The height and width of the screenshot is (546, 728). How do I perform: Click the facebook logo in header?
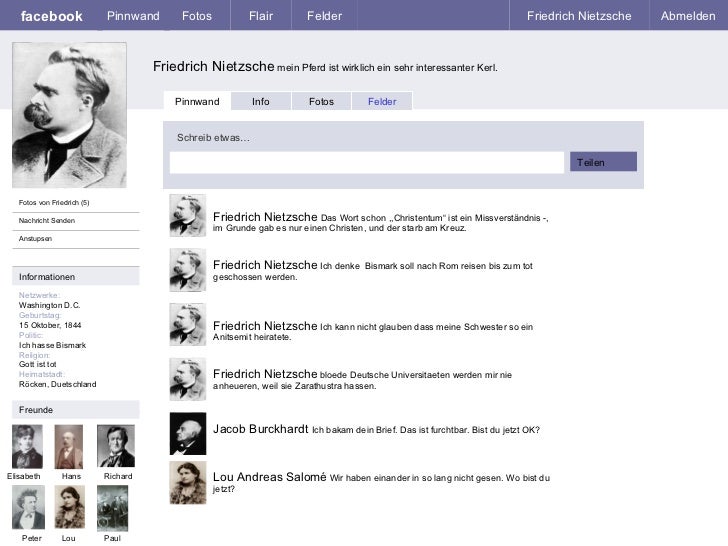(x=52, y=16)
